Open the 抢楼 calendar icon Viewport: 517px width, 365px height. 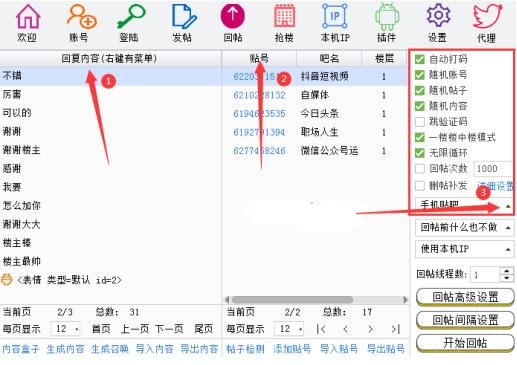(284, 17)
